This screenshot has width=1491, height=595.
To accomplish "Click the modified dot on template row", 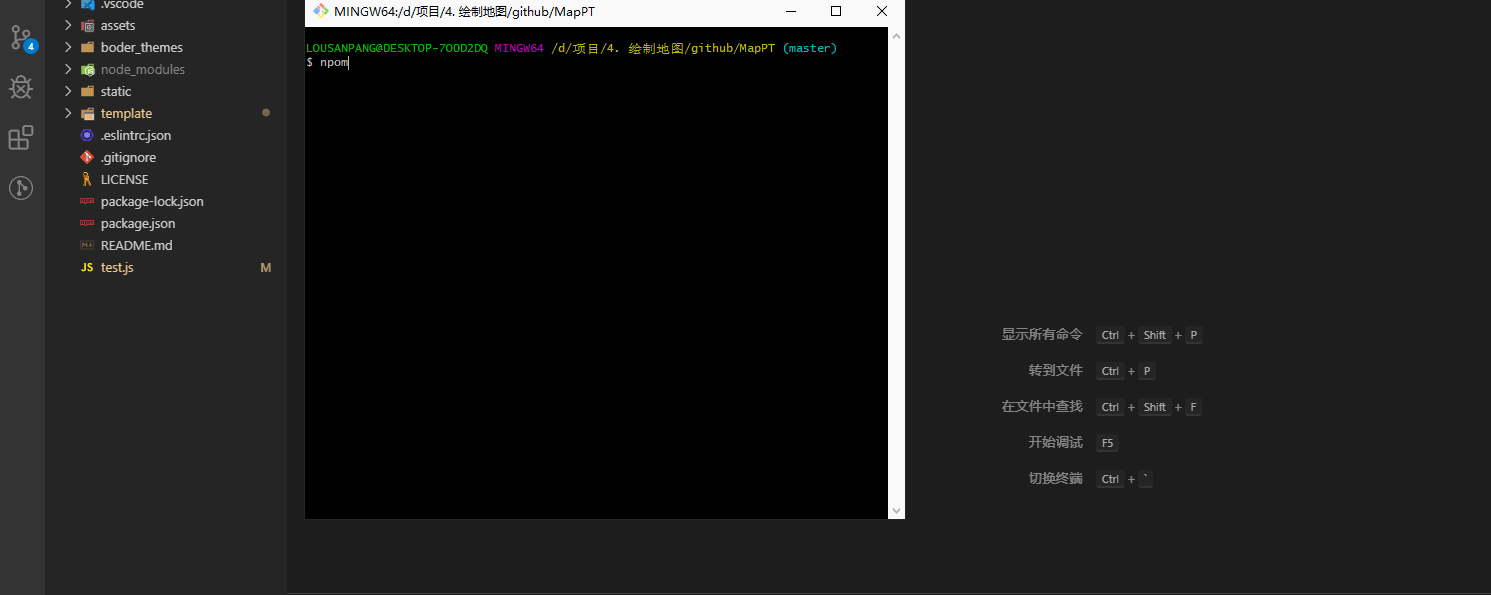I will tap(266, 113).
